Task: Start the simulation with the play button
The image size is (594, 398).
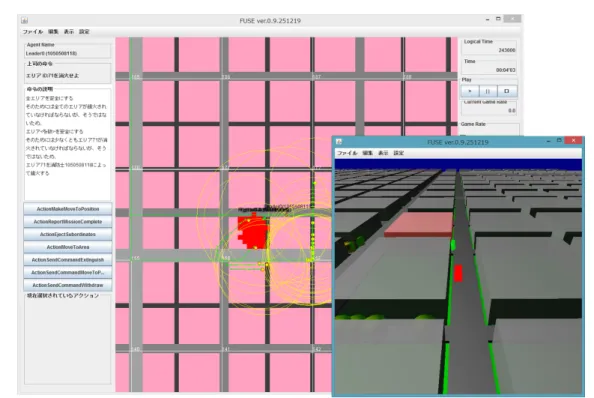Action: [470, 91]
